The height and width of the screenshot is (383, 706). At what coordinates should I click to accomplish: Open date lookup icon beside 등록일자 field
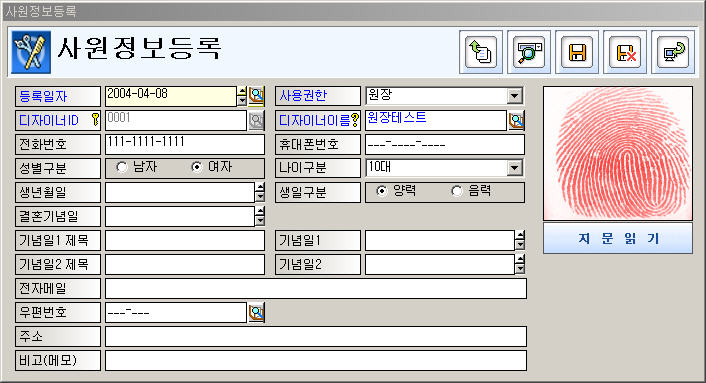pos(257,96)
